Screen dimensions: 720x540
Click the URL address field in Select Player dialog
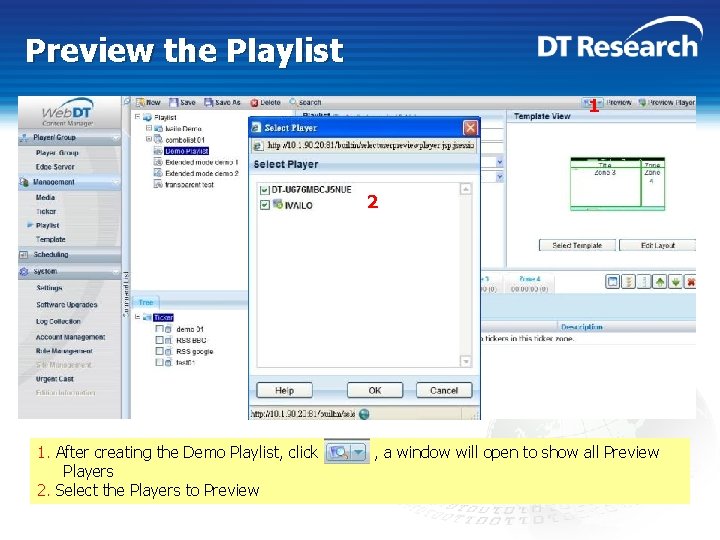(x=371, y=146)
